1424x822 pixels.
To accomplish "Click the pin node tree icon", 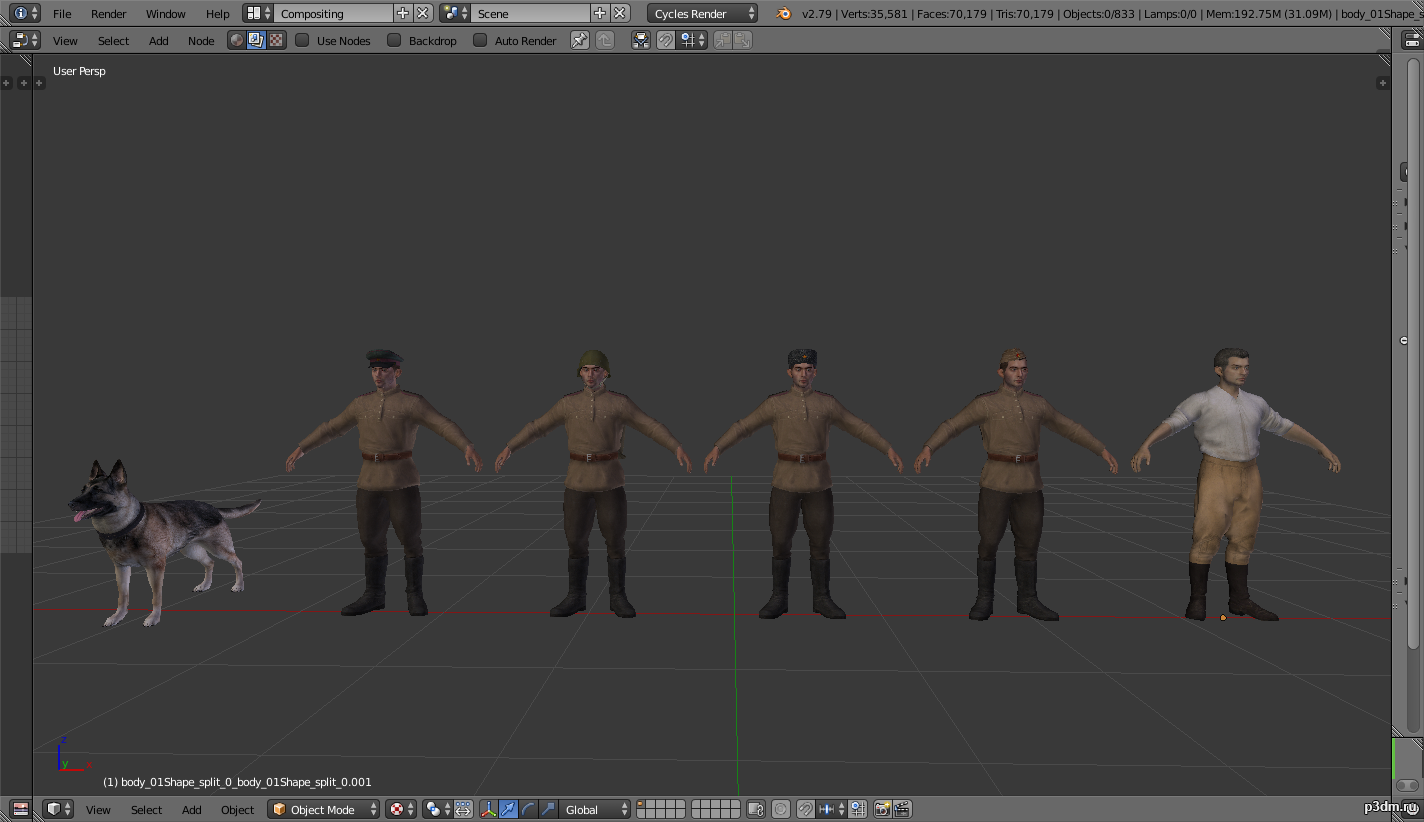I will click(x=580, y=41).
